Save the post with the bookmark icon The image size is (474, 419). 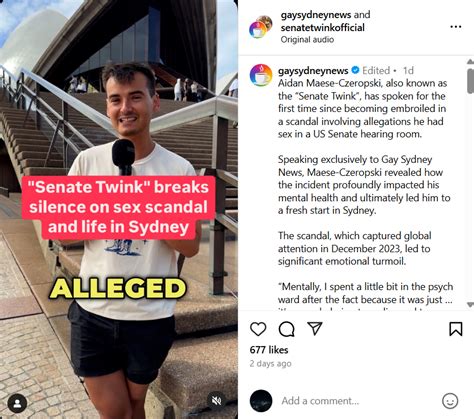[456, 329]
